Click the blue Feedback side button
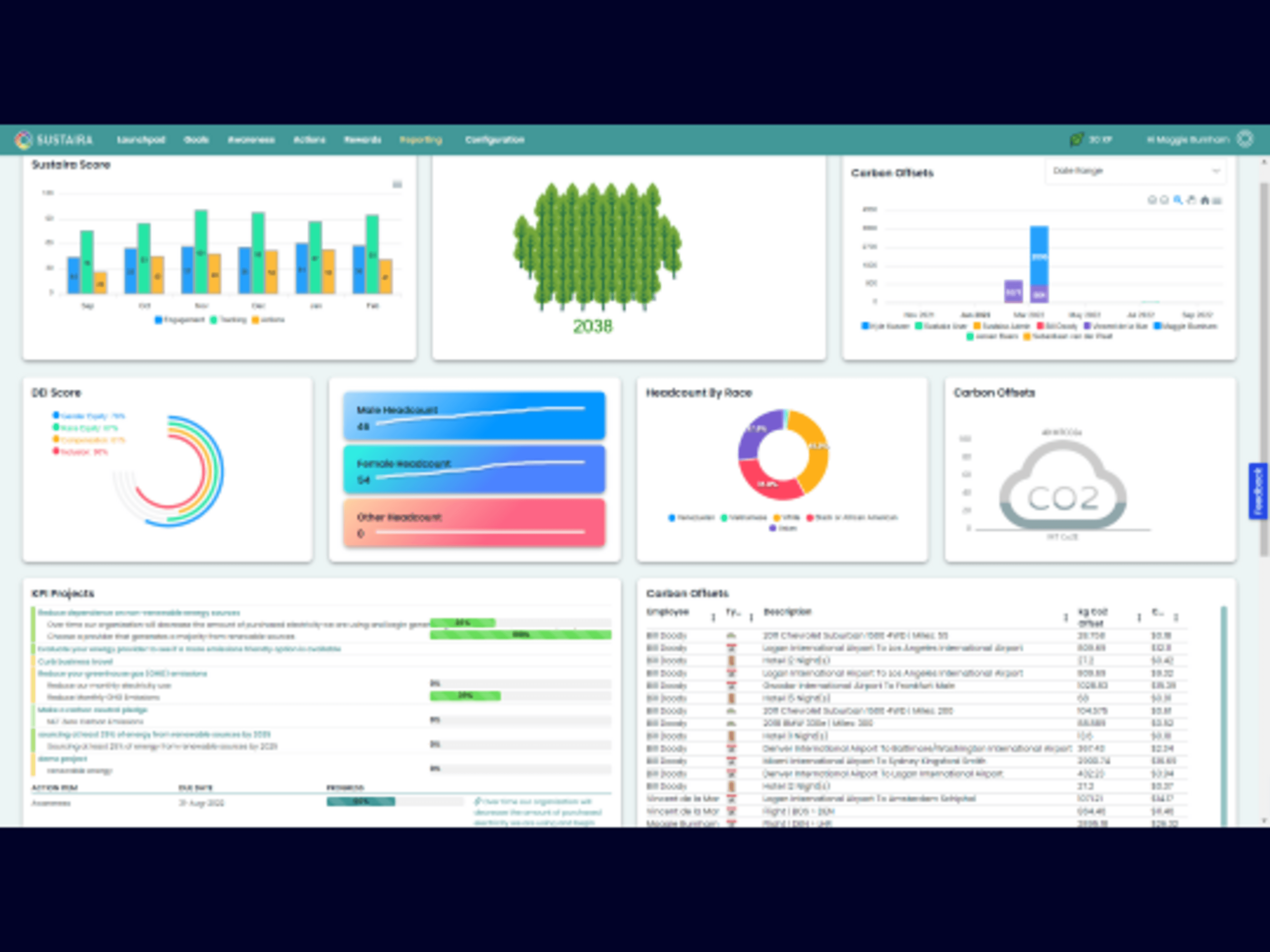This screenshot has height=952, width=1270. coord(1257,491)
